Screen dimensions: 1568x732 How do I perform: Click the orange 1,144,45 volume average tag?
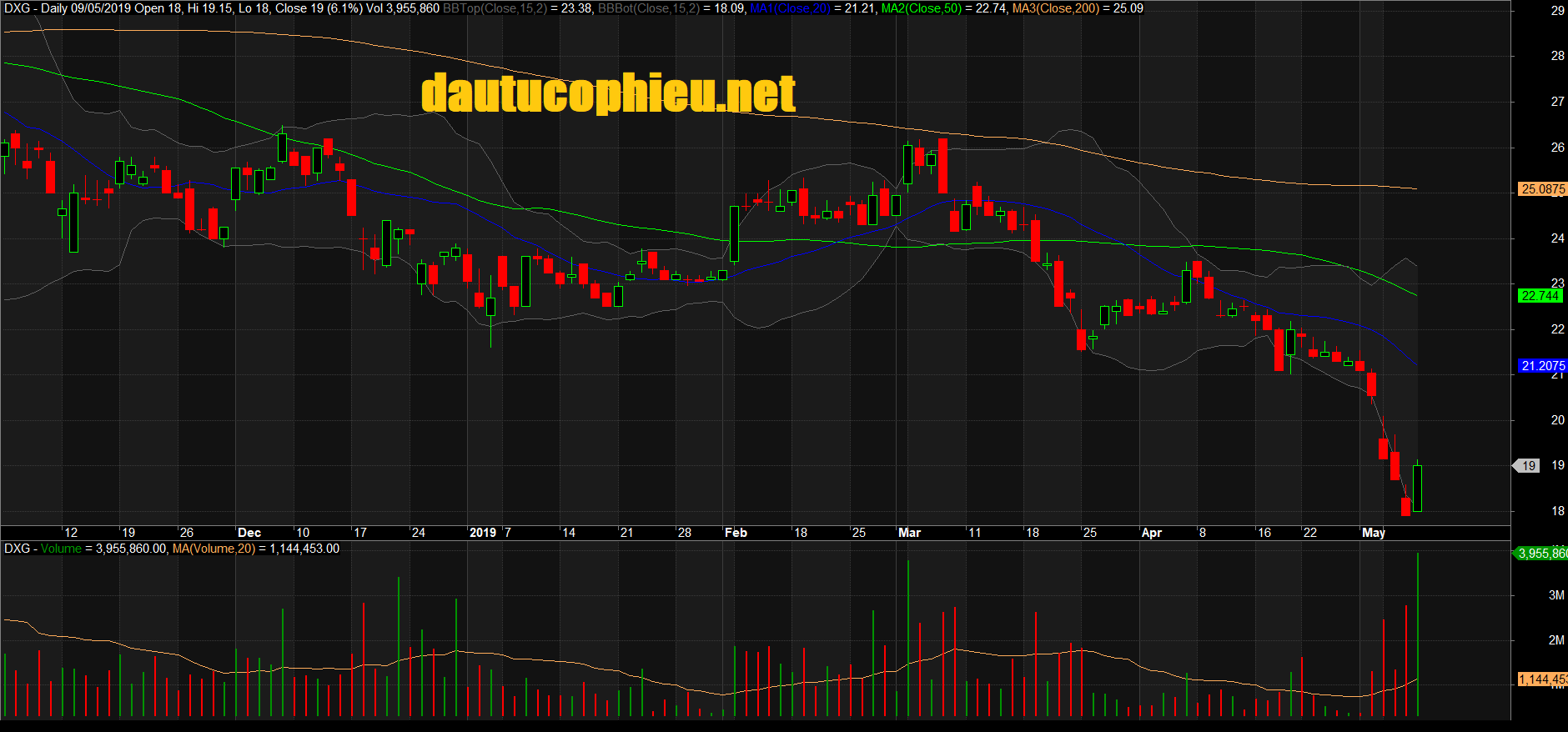[1542, 679]
